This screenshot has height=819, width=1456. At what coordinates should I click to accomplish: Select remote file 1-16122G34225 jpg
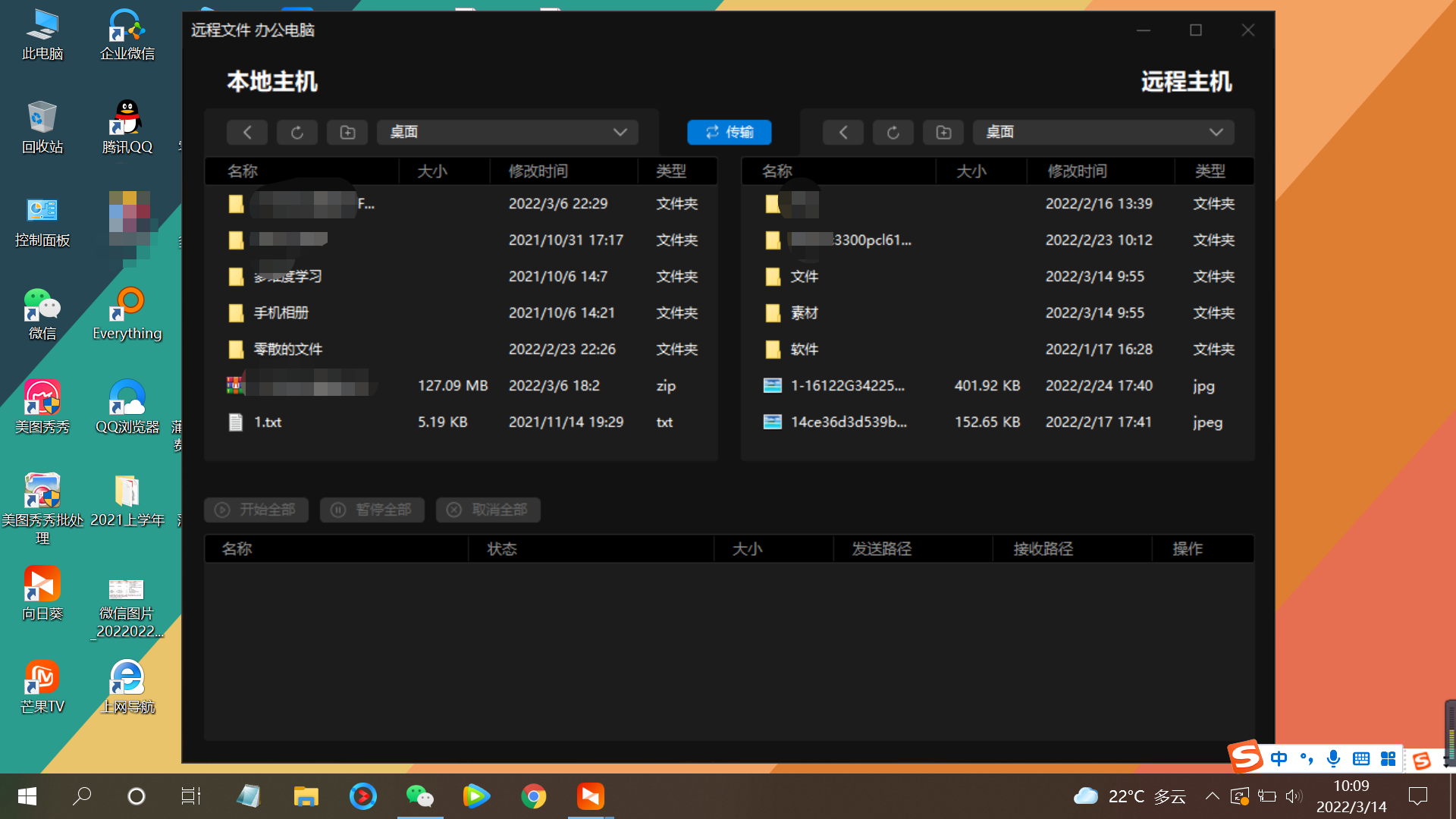tap(847, 385)
